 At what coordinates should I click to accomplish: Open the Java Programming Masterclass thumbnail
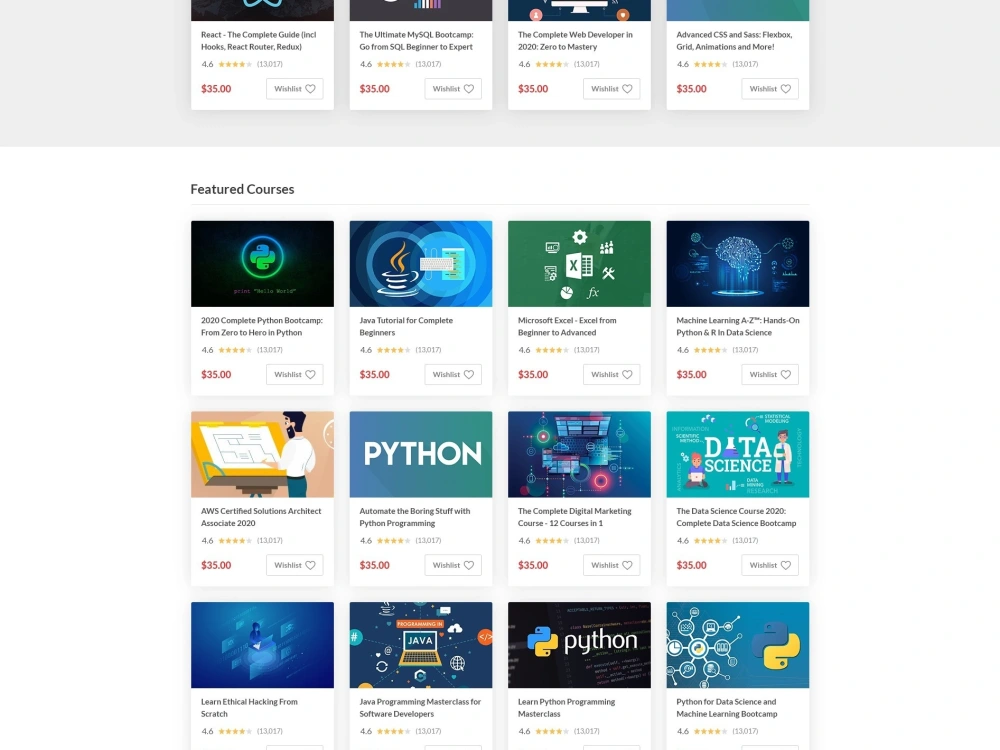(x=421, y=645)
